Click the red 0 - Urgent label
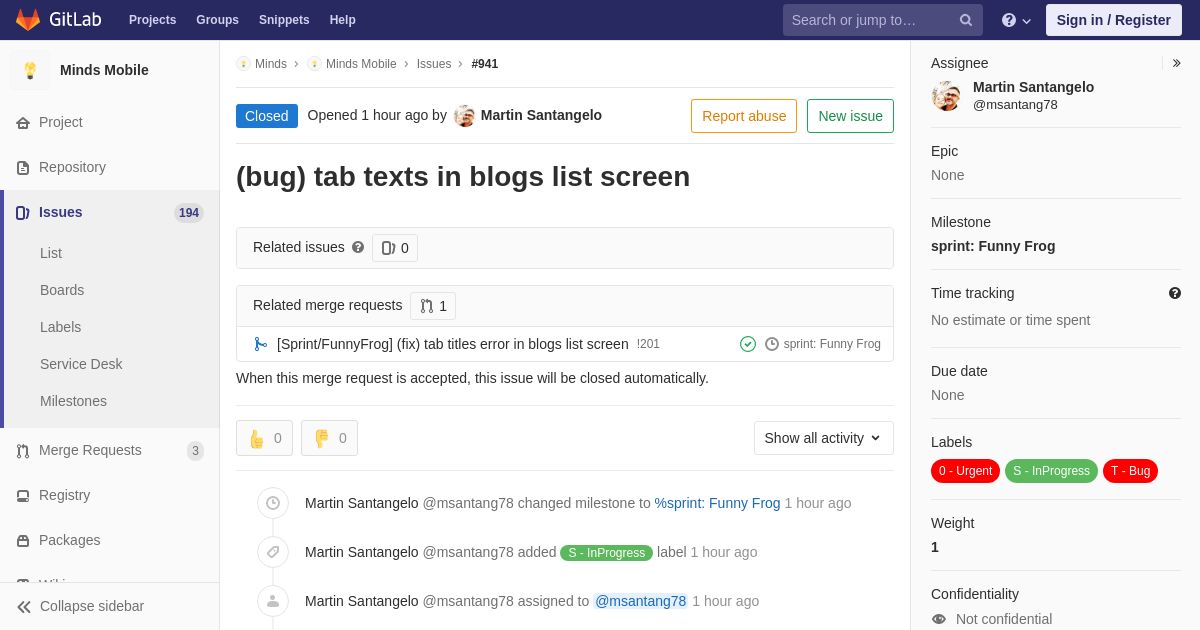This screenshot has width=1200, height=630. (965, 471)
